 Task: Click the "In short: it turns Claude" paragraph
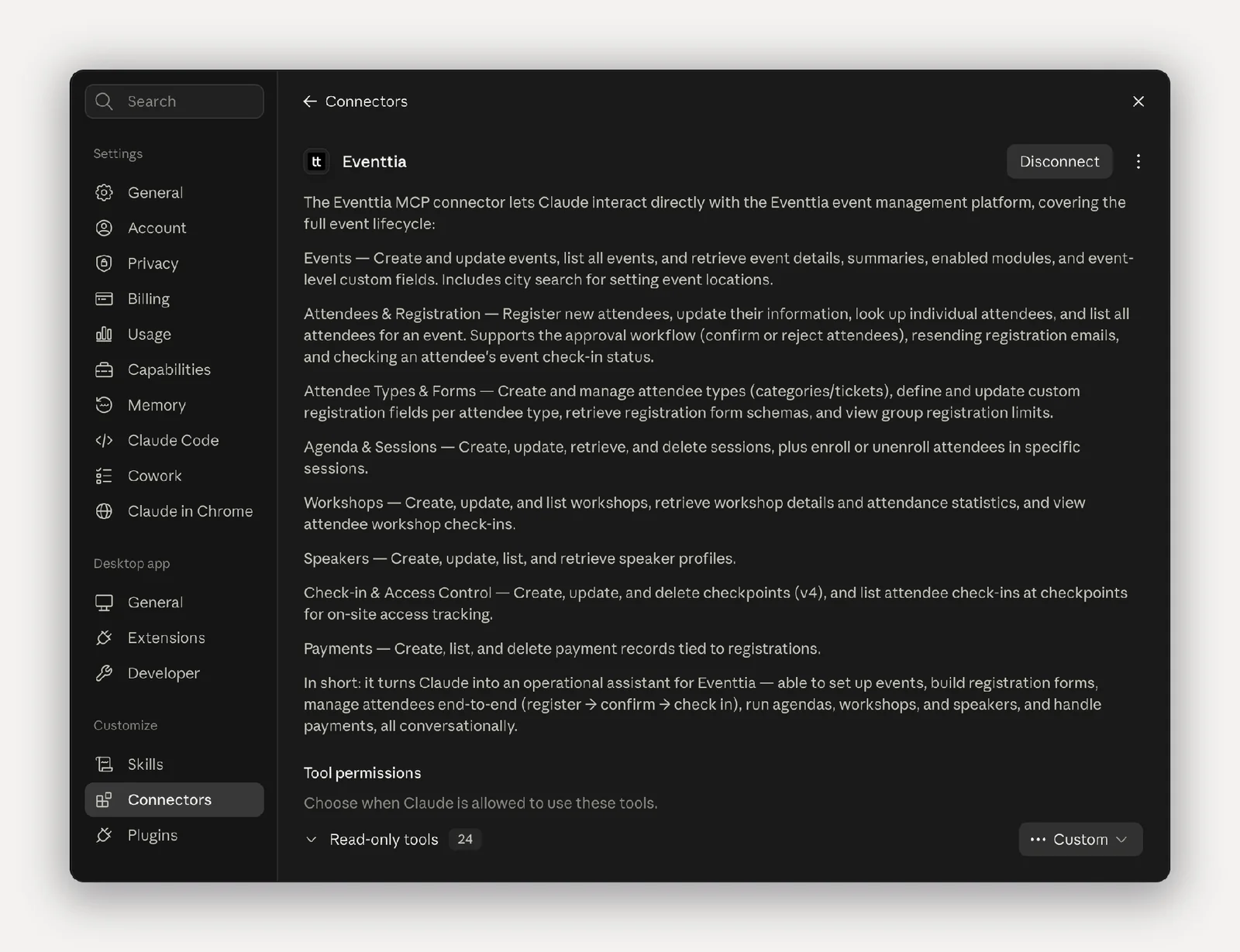point(702,704)
